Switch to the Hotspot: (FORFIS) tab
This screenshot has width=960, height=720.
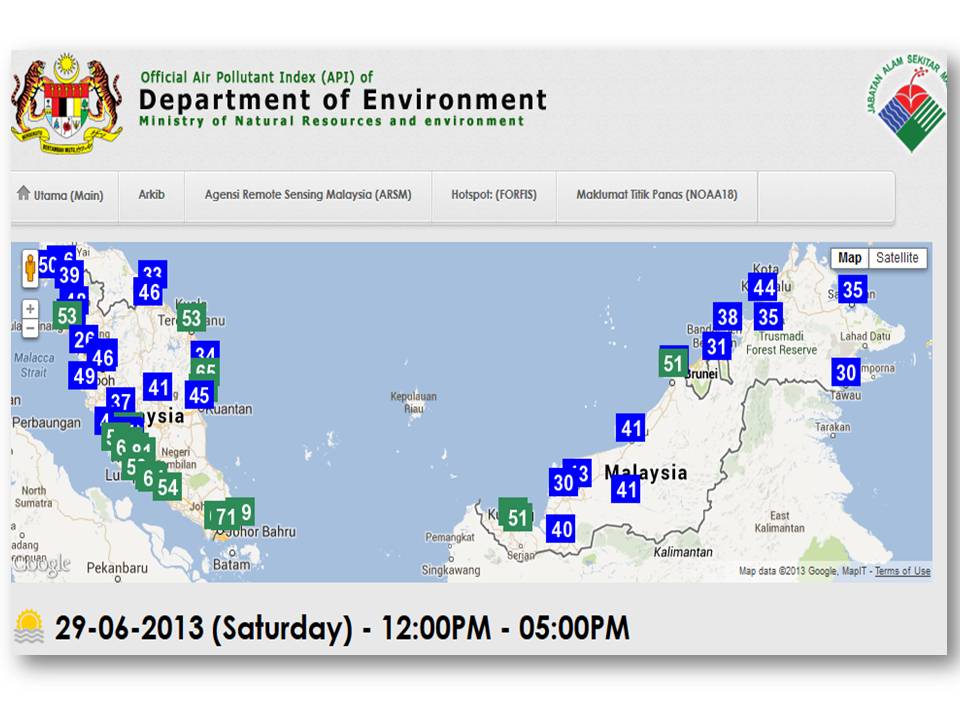click(494, 196)
